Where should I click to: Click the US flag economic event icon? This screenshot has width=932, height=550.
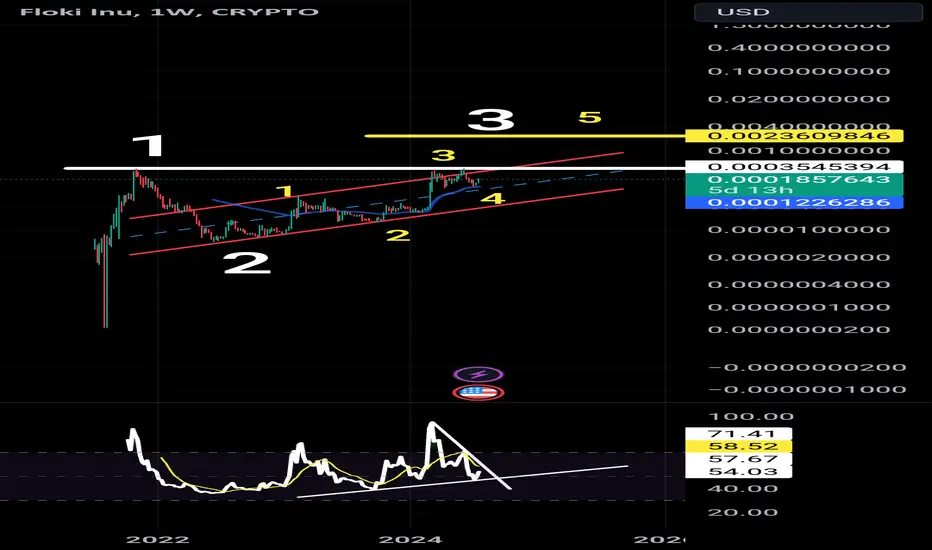coord(478,392)
